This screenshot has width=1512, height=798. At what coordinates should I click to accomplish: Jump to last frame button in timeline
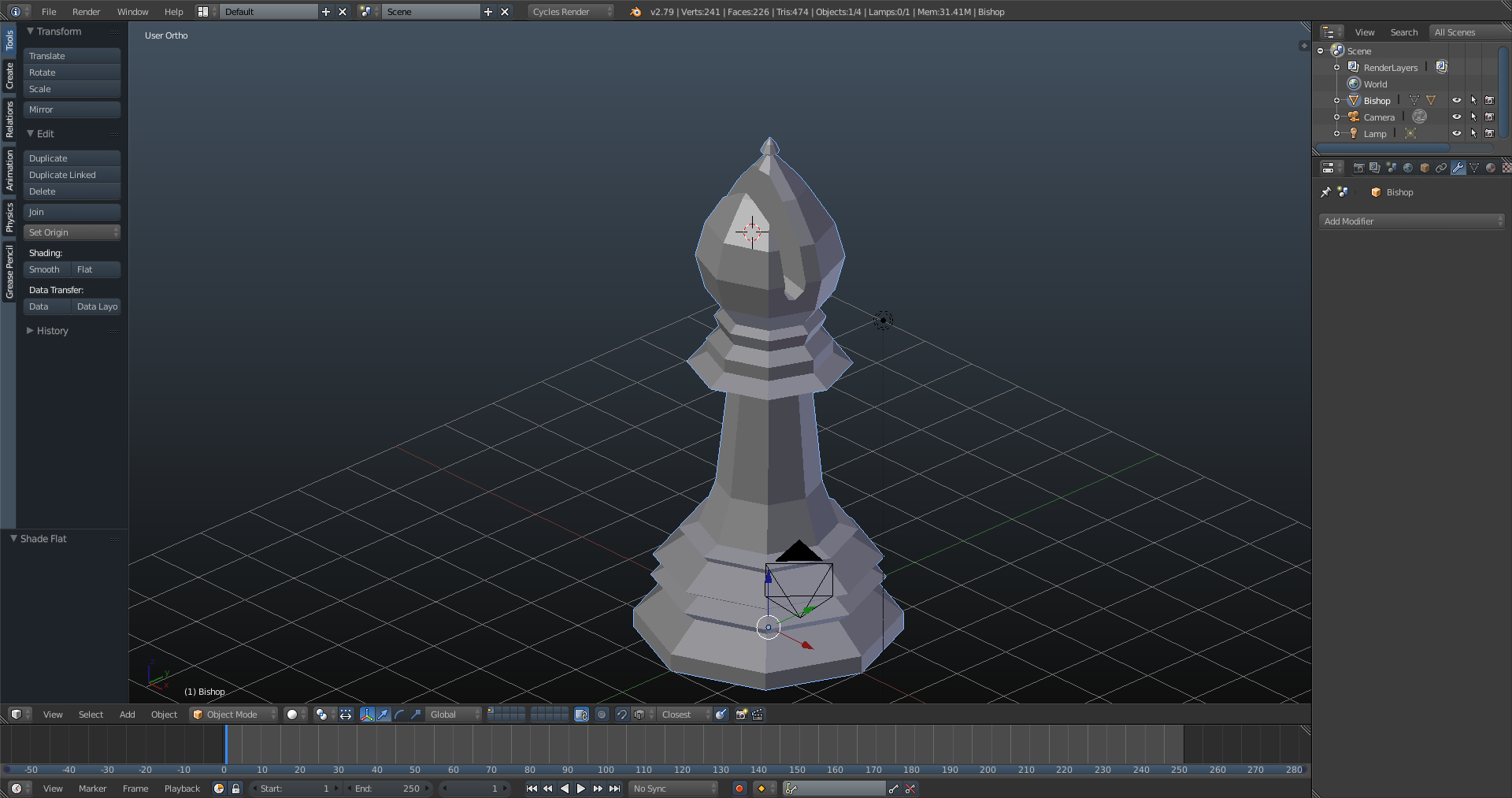click(x=615, y=789)
